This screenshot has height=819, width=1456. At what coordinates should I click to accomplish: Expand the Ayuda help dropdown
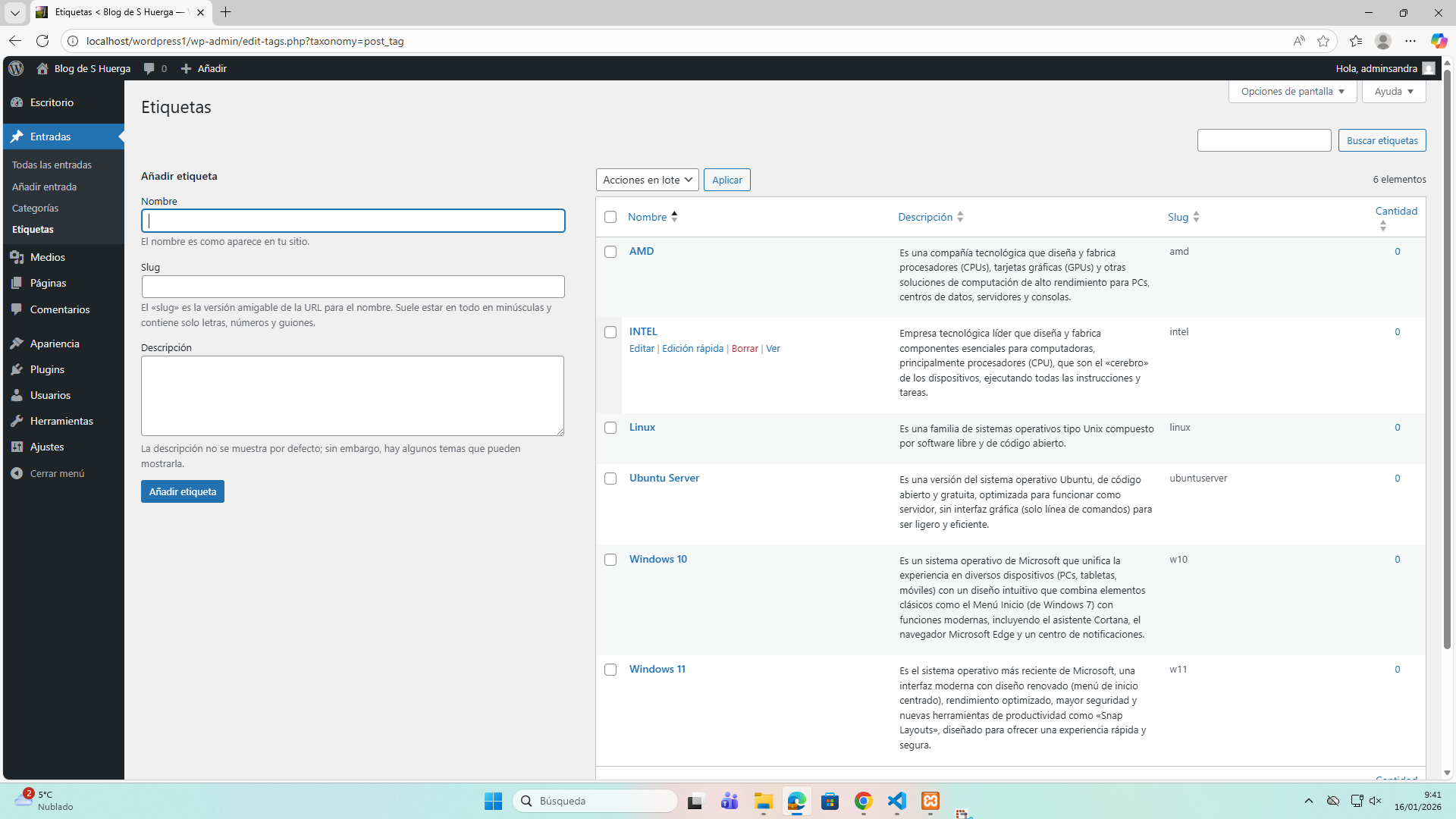1393,91
